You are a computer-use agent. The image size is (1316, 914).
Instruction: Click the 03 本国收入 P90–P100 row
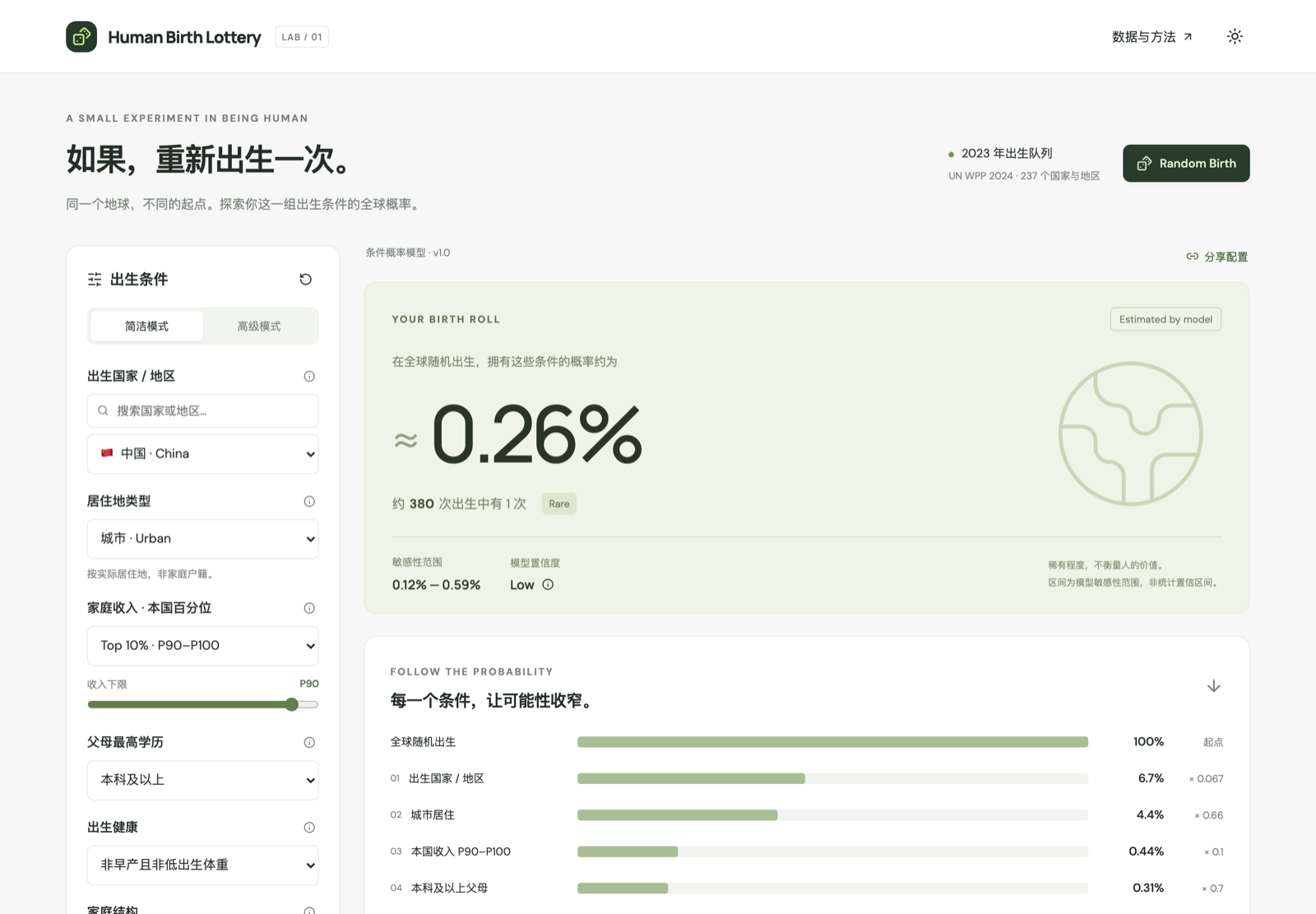click(x=807, y=851)
